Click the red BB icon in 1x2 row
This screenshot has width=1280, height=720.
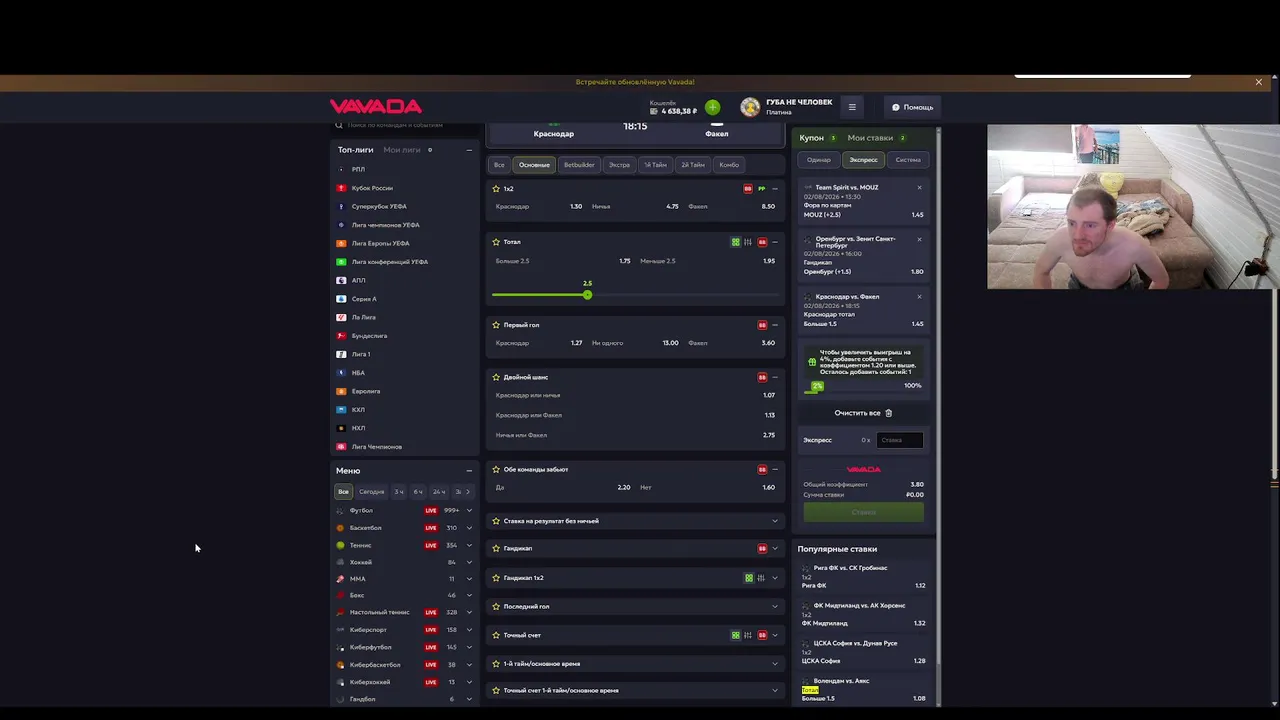click(x=748, y=189)
